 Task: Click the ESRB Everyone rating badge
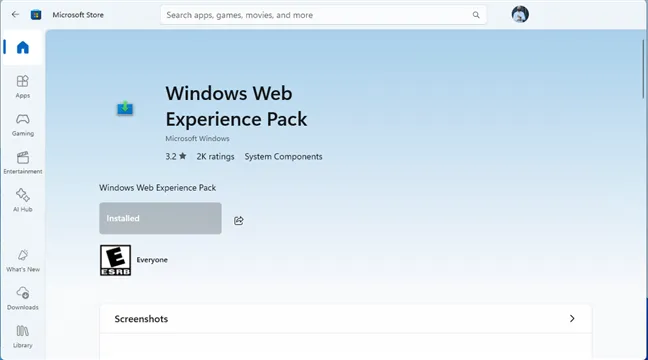click(x=115, y=260)
